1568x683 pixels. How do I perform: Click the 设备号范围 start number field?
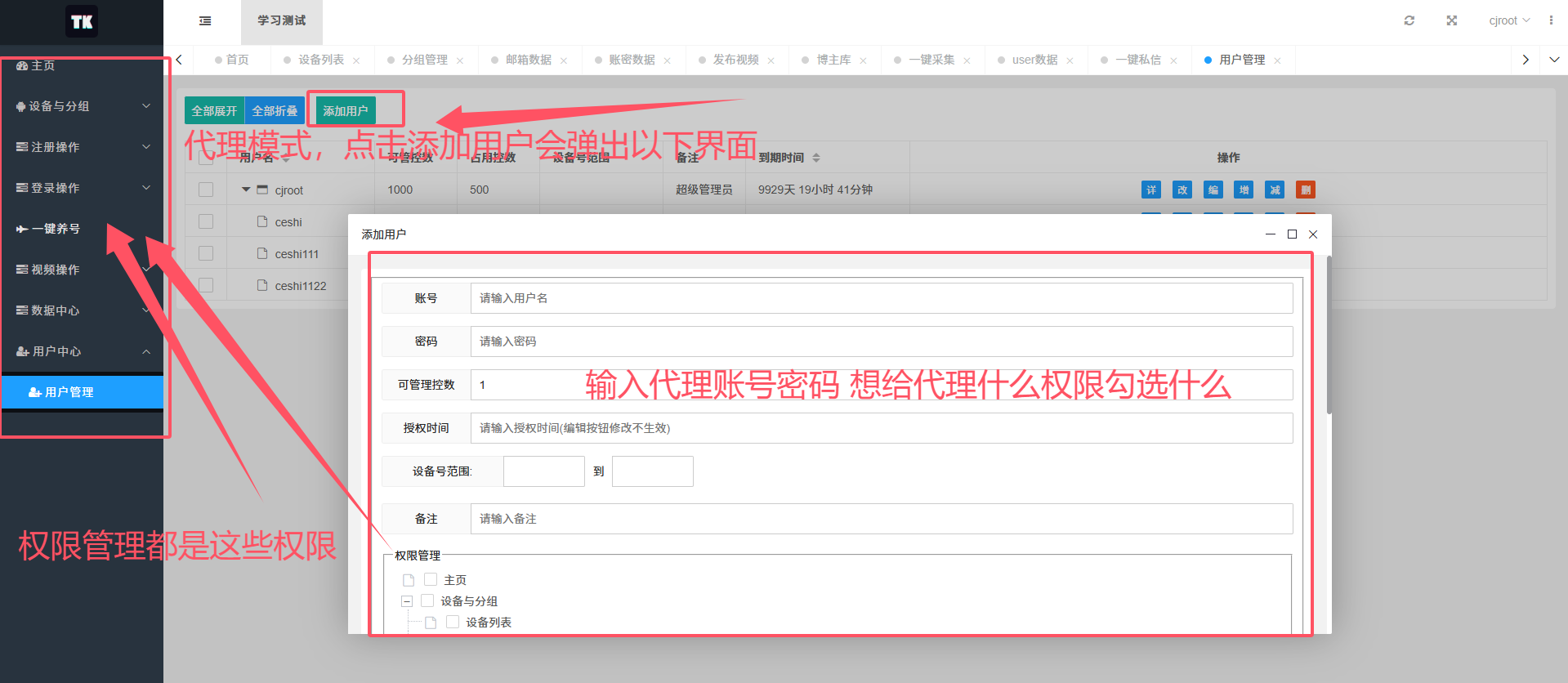pos(544,471)
